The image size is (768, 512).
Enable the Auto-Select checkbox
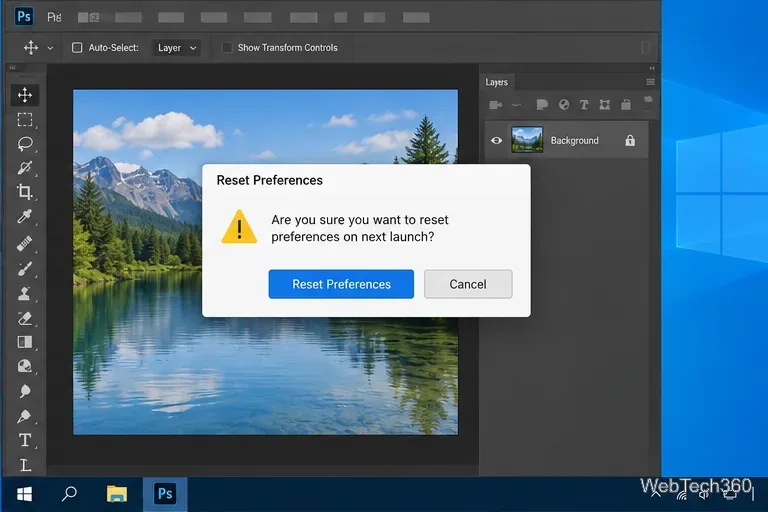tap(77, 48)
